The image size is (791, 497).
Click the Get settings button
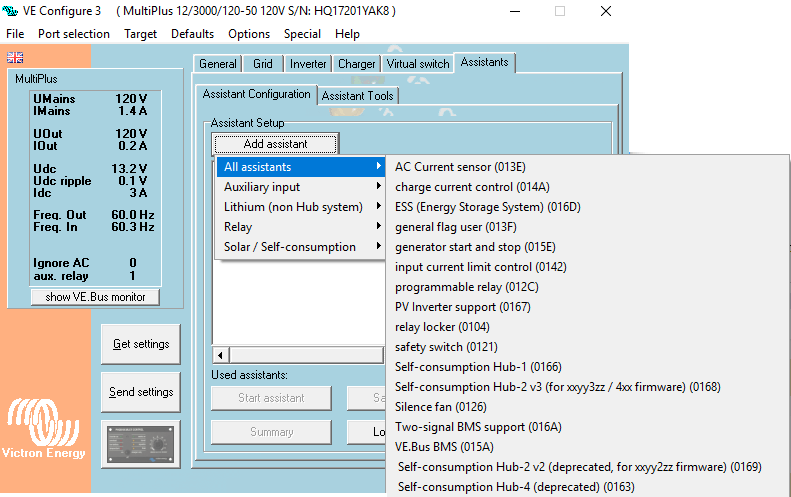141,344
